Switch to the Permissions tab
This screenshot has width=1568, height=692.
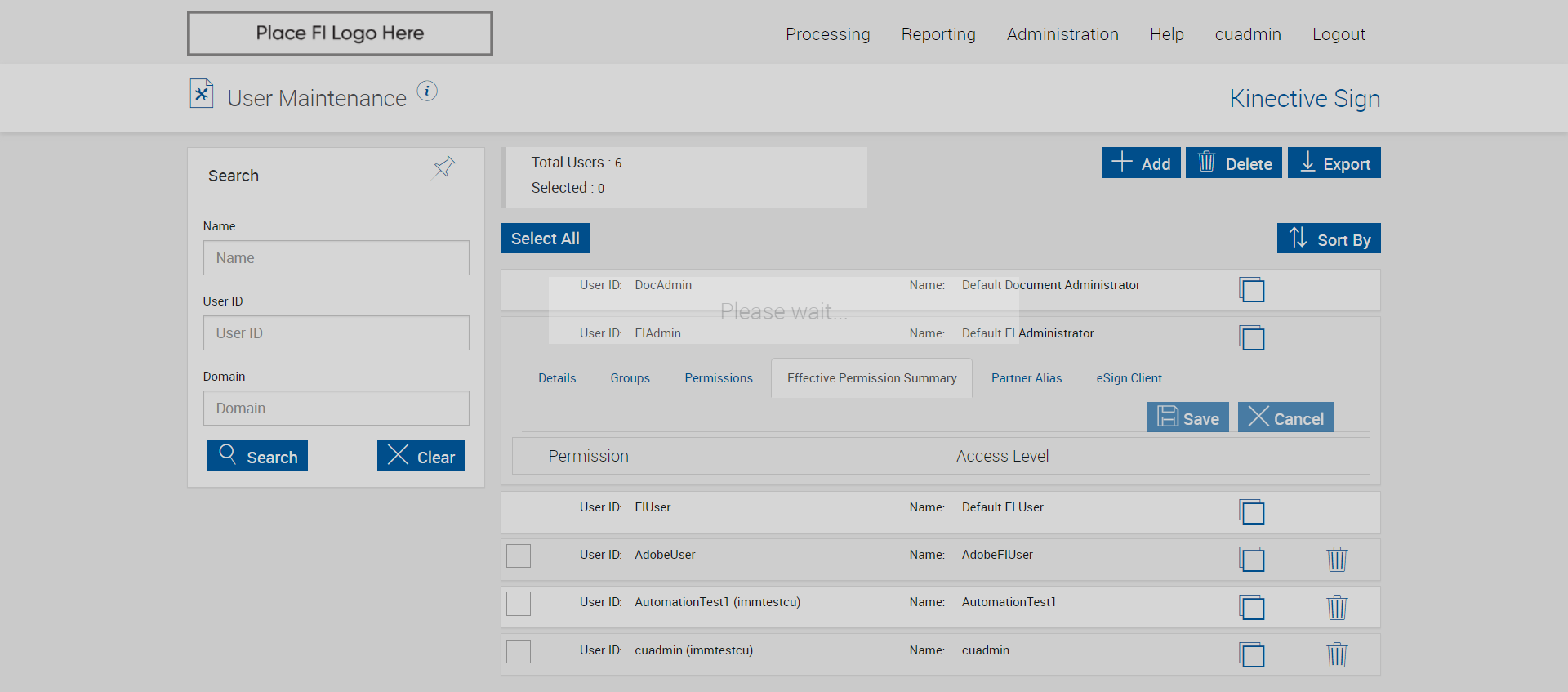(719, 378)
